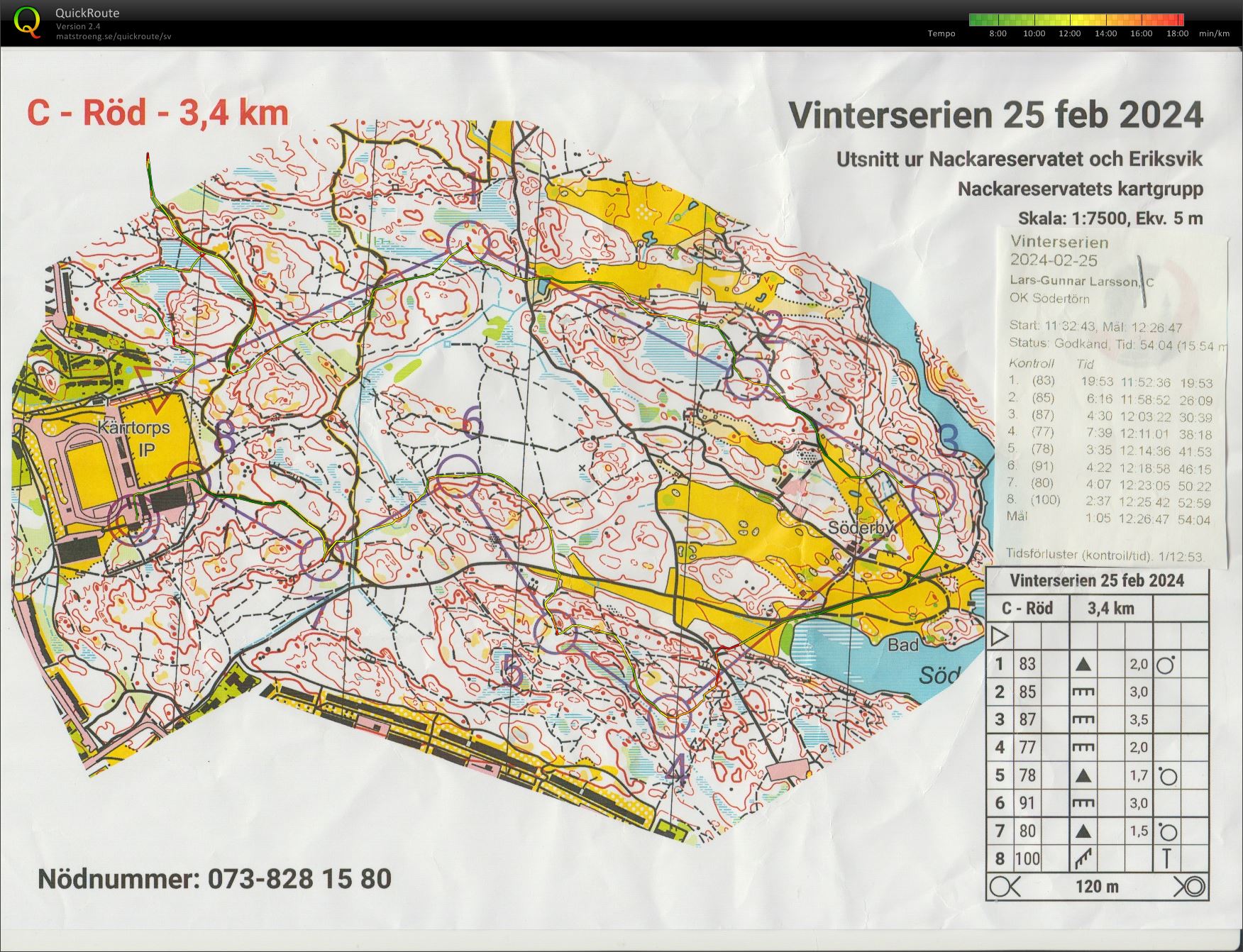The image size is (1243, 952).
Task: Click split row '2. (85)' on result slip
Action: click(x=1110, y=399)
